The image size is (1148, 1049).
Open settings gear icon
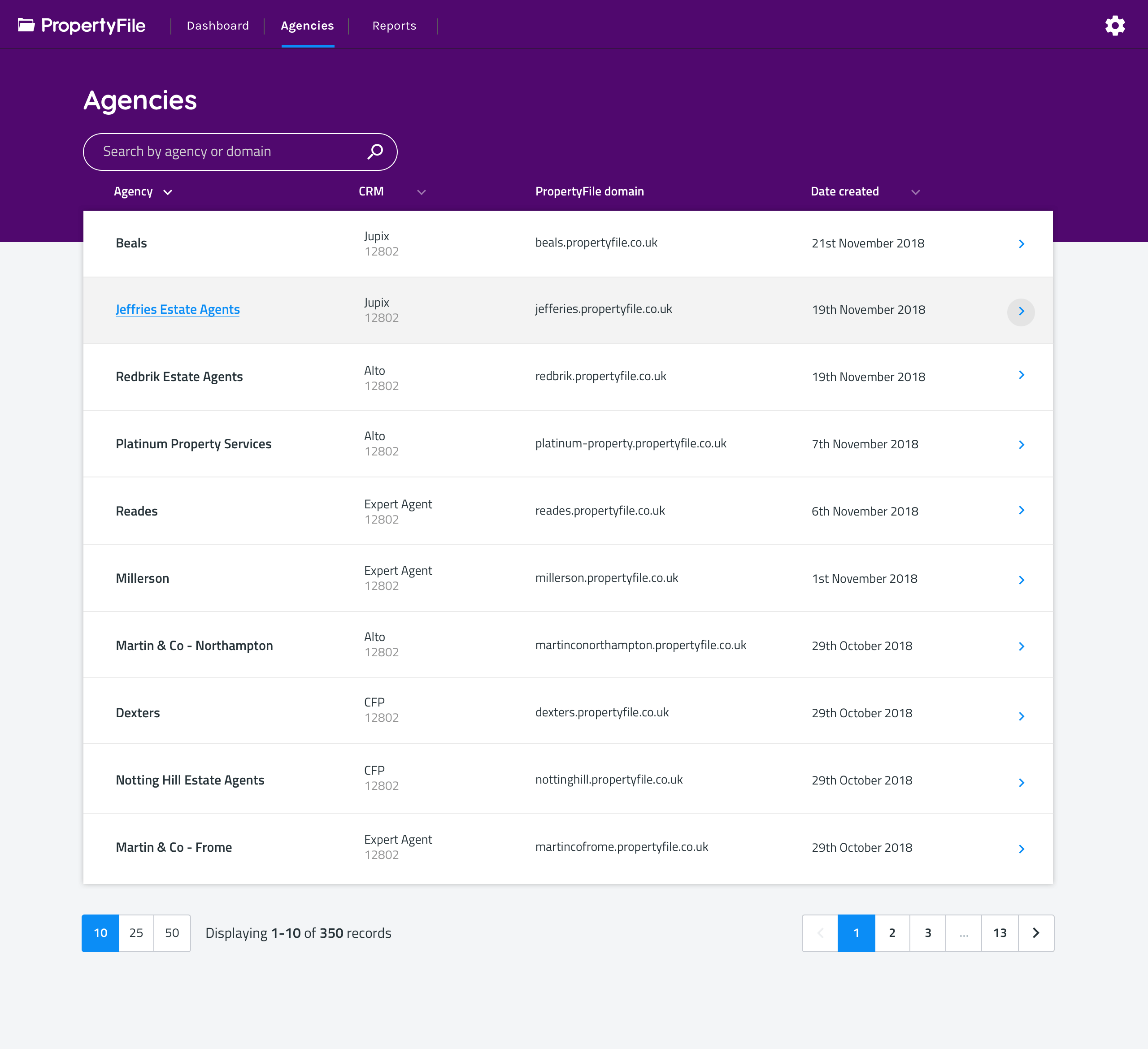tap(1114, 26)
